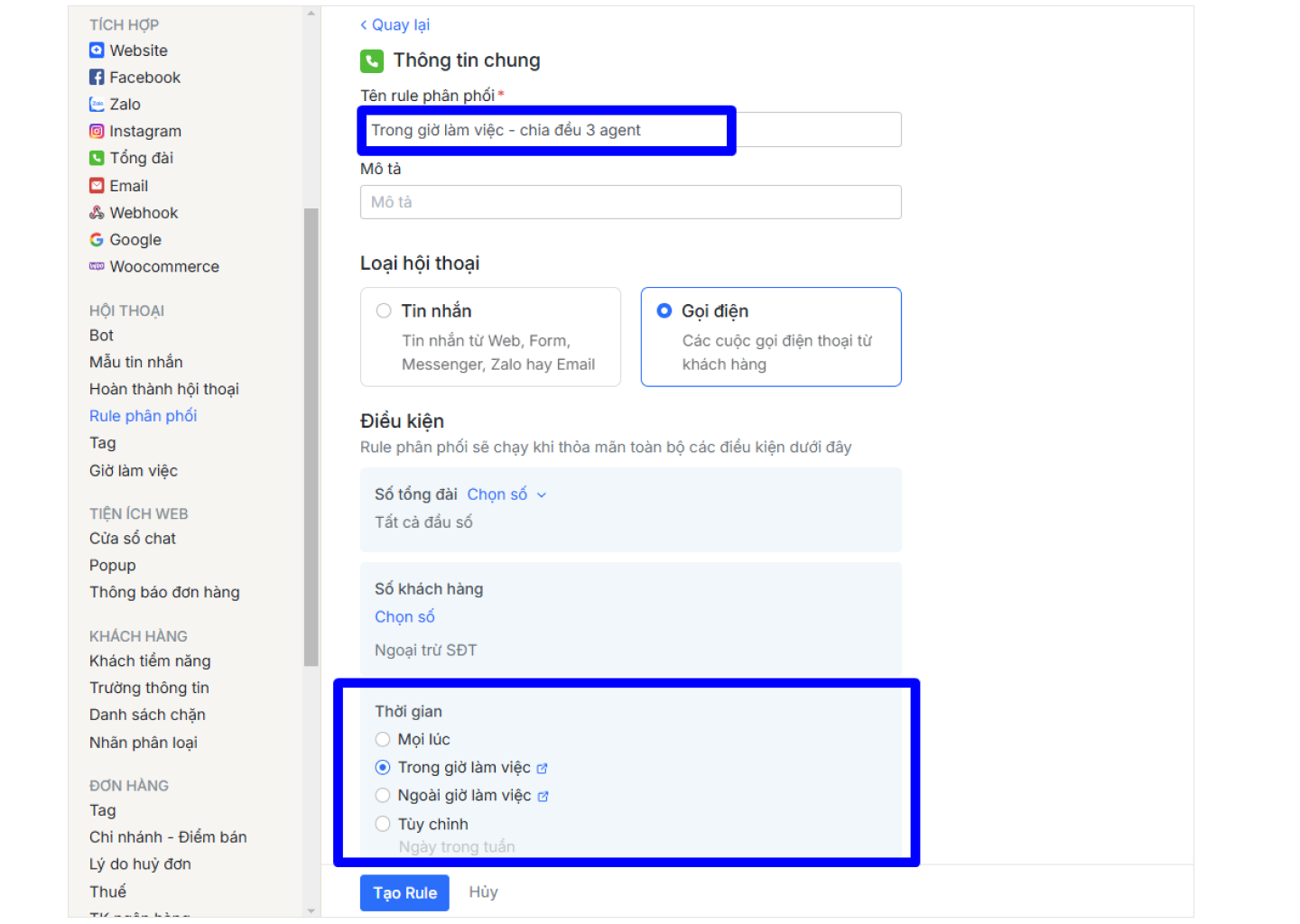Viewport: 1300px width, 924px height.
Task: Open Giờ làm việc in sidebar
Action: tap(134, 471)
